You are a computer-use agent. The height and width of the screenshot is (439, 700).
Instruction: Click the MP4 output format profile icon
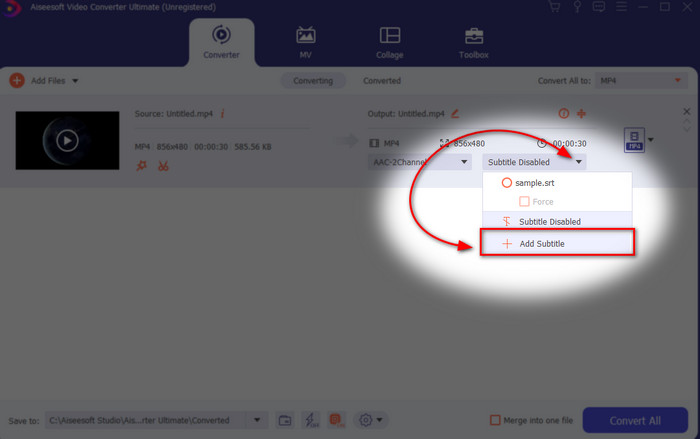coord(634,140)
